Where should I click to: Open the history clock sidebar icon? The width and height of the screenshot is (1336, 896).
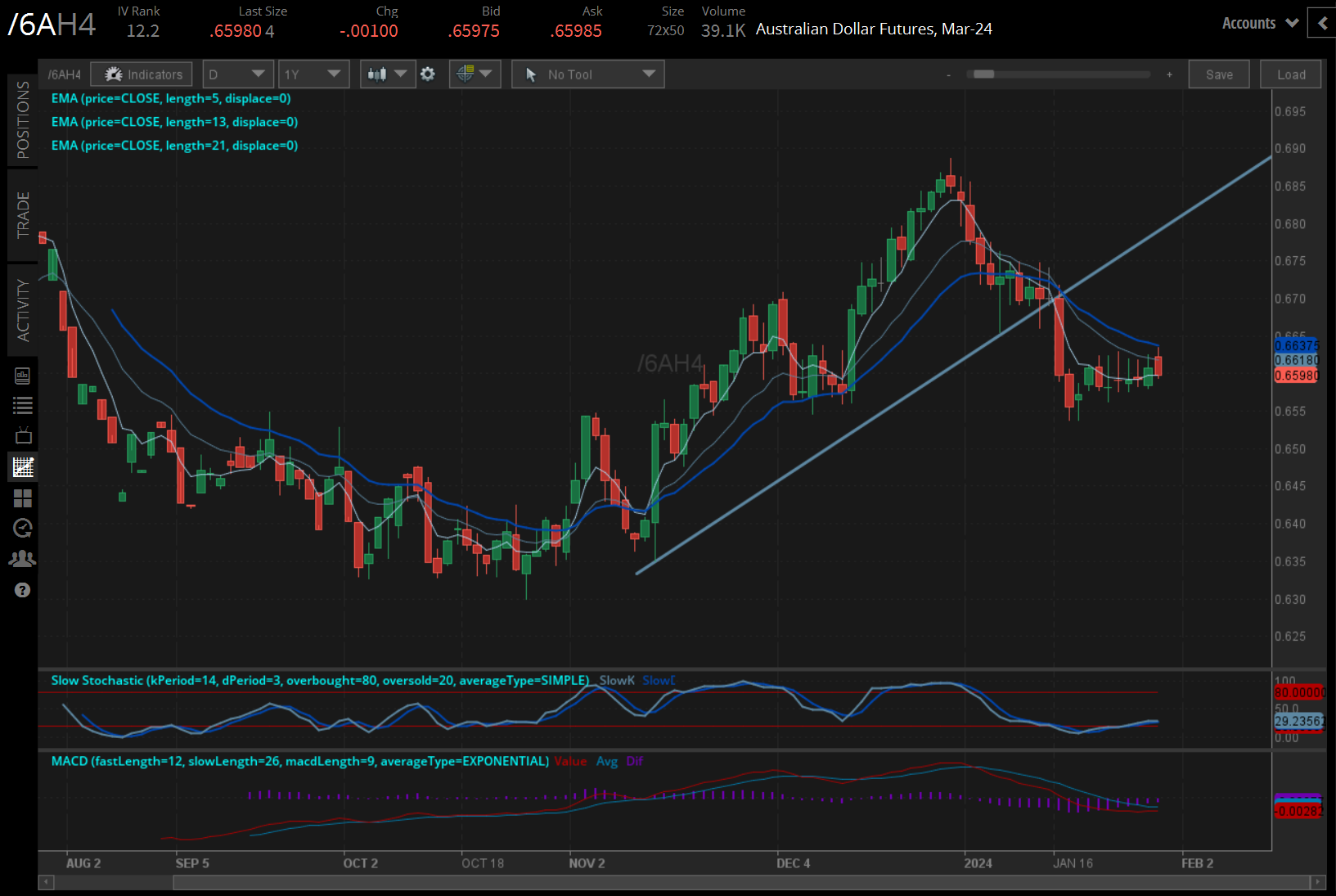(22, 529)
